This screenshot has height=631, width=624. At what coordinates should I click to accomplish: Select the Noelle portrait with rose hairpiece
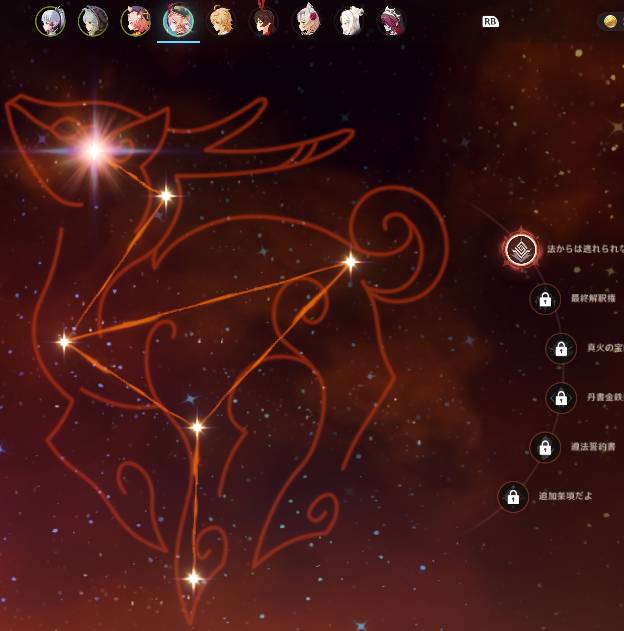click(307, 21)
